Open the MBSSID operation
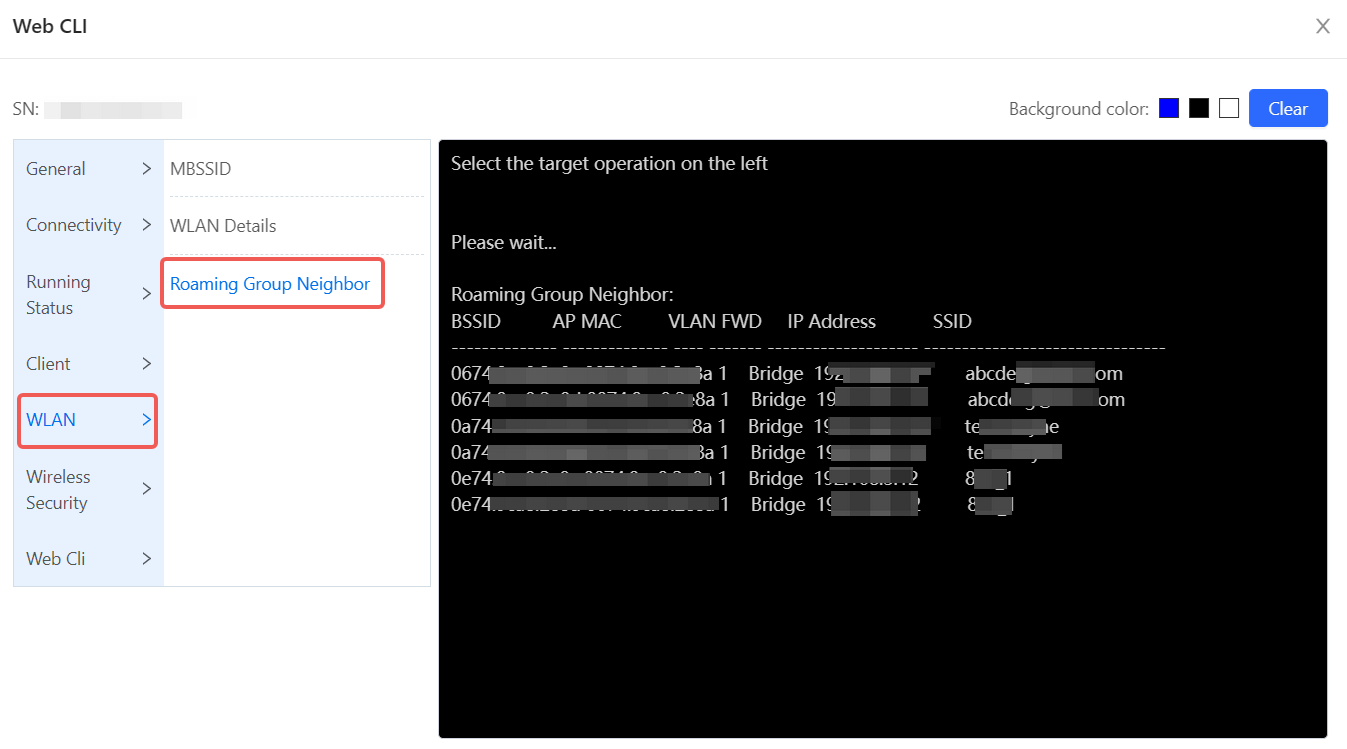The image size is (1347, 749). [x=200, y=169]
